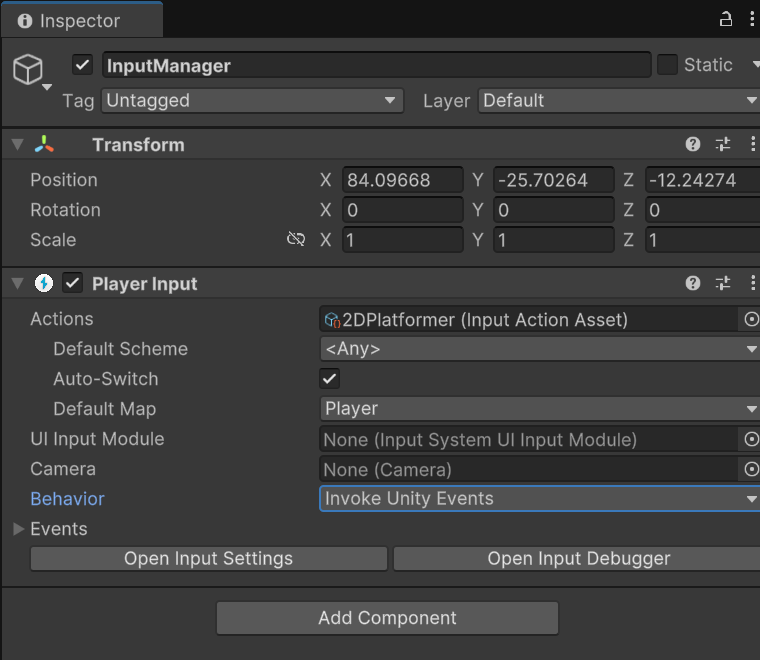This screenshot has width=760, height=660.
Task: Open Transform component help reference
Action: (x=693, y=145)
